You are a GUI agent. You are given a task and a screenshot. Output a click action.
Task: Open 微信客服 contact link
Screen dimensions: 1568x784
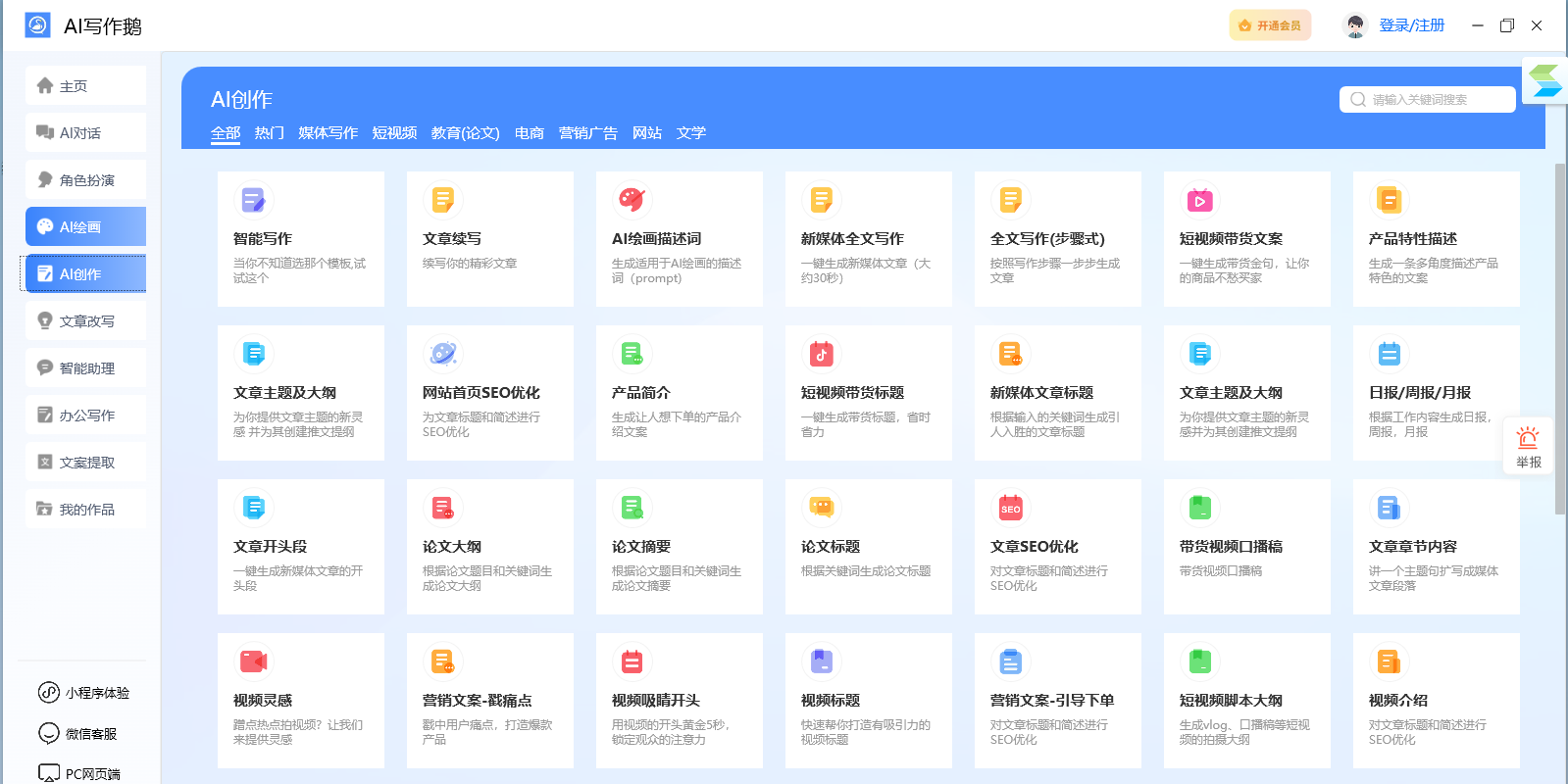click(77, 734)
